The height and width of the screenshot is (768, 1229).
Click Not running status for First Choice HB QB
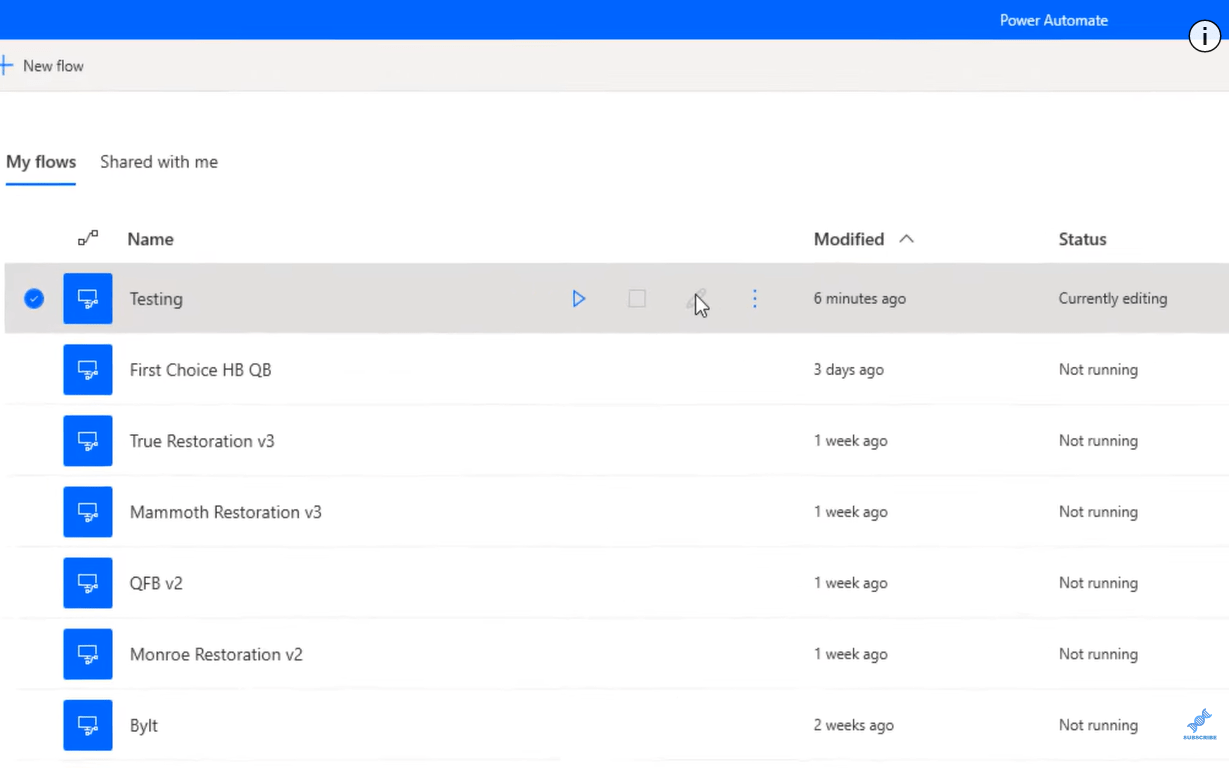tap(1098, 370)
